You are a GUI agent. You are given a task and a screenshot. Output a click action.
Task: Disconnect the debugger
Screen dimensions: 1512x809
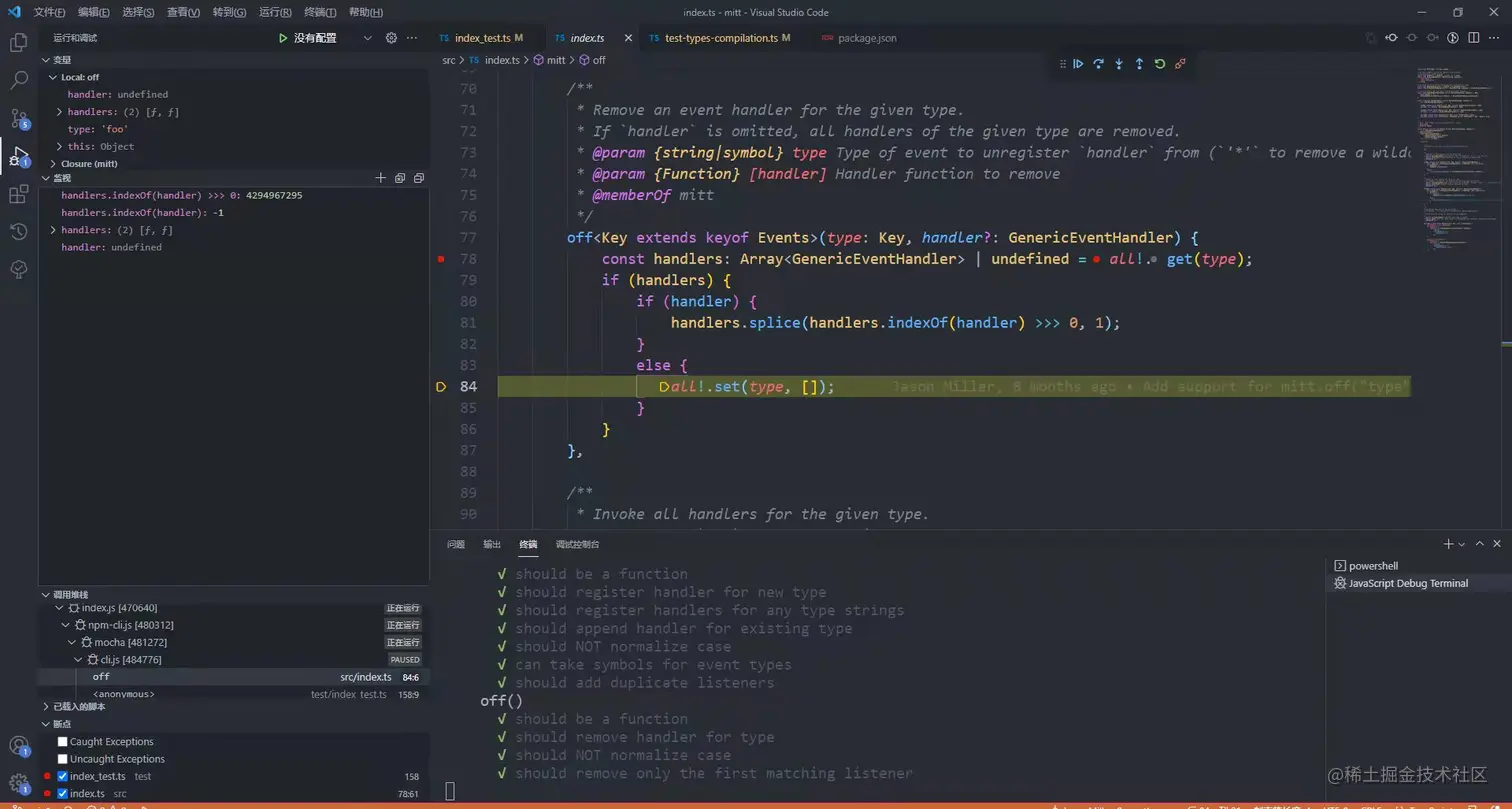point(1180,64)
